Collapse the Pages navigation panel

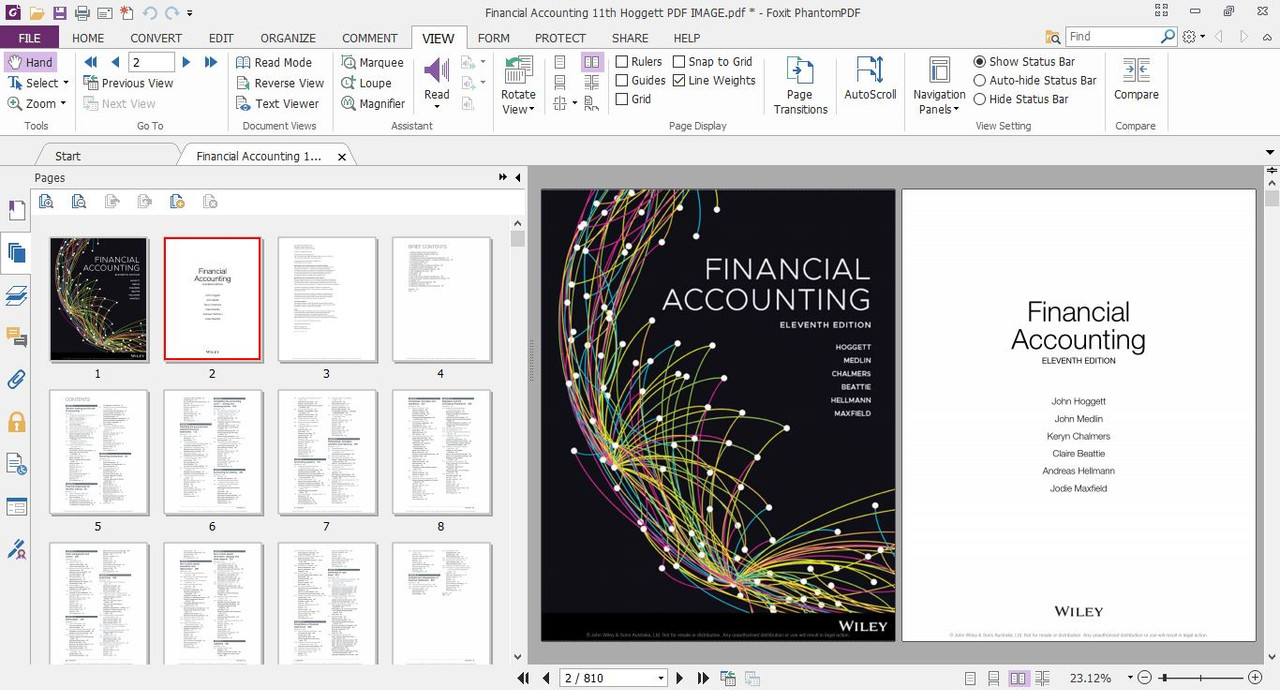[x=518, y=177]
